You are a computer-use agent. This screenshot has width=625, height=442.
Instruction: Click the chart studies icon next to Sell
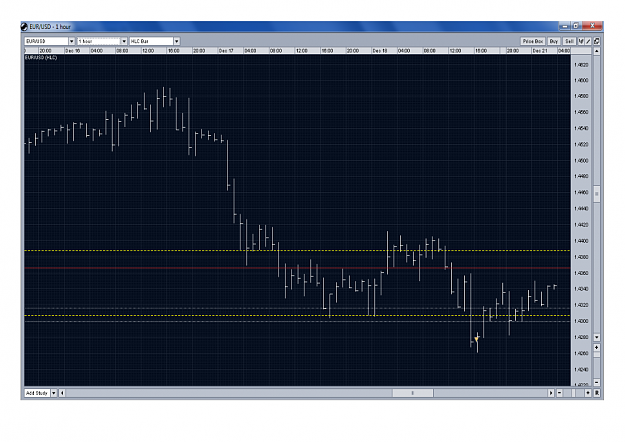(x=581, y=41)
